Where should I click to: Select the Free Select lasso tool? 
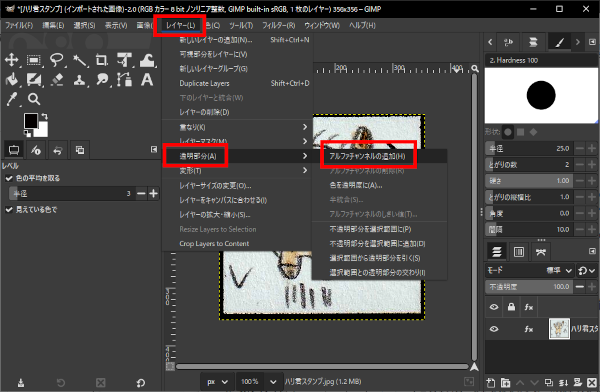(57, 60)
